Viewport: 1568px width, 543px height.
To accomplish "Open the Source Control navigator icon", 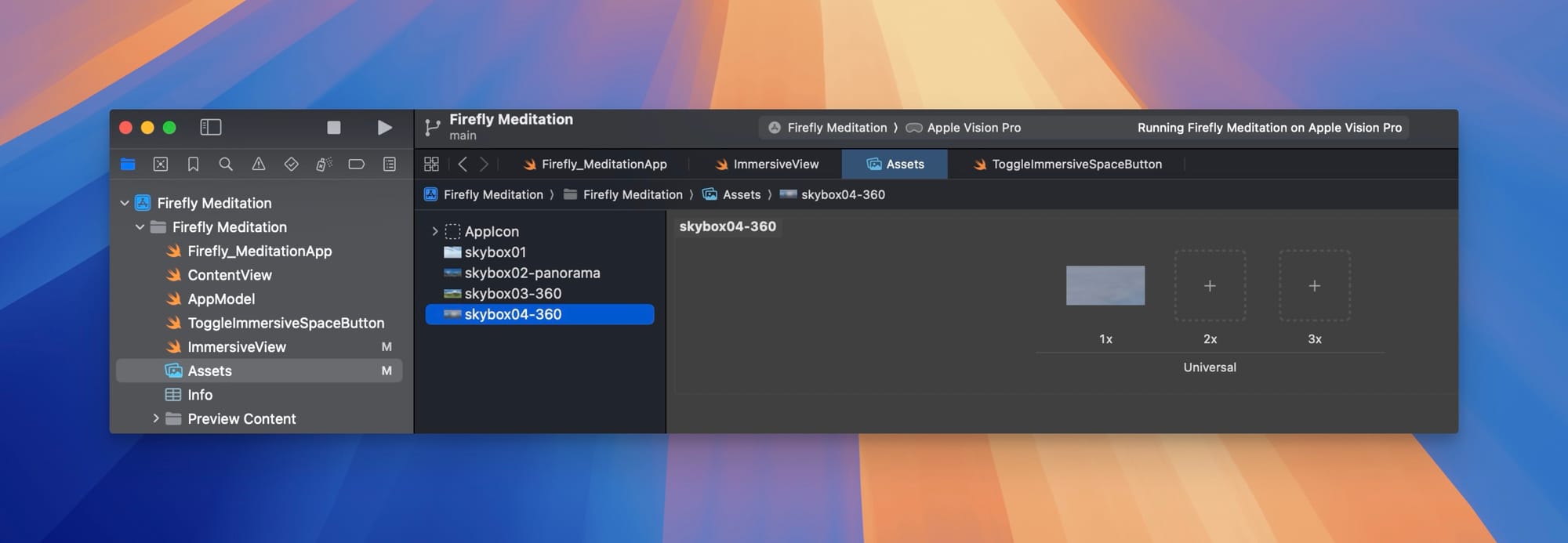I will [161, 164].
